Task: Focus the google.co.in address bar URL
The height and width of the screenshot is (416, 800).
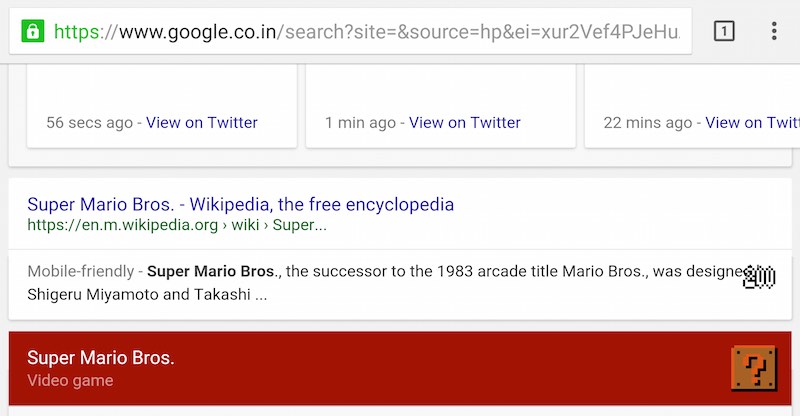Action: 367,32
